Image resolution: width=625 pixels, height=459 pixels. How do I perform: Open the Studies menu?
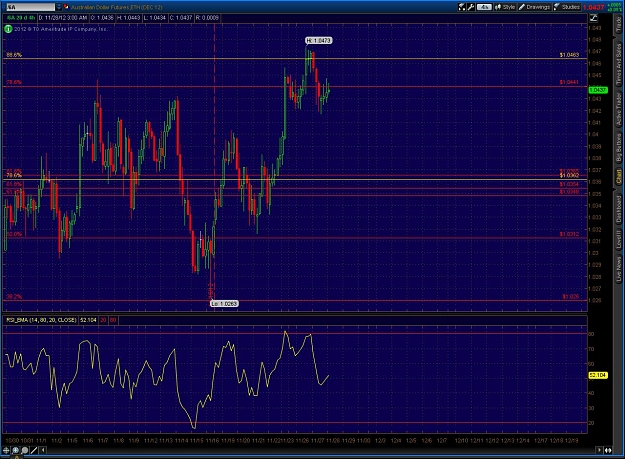pyautogui.click(x=567, y=7)
